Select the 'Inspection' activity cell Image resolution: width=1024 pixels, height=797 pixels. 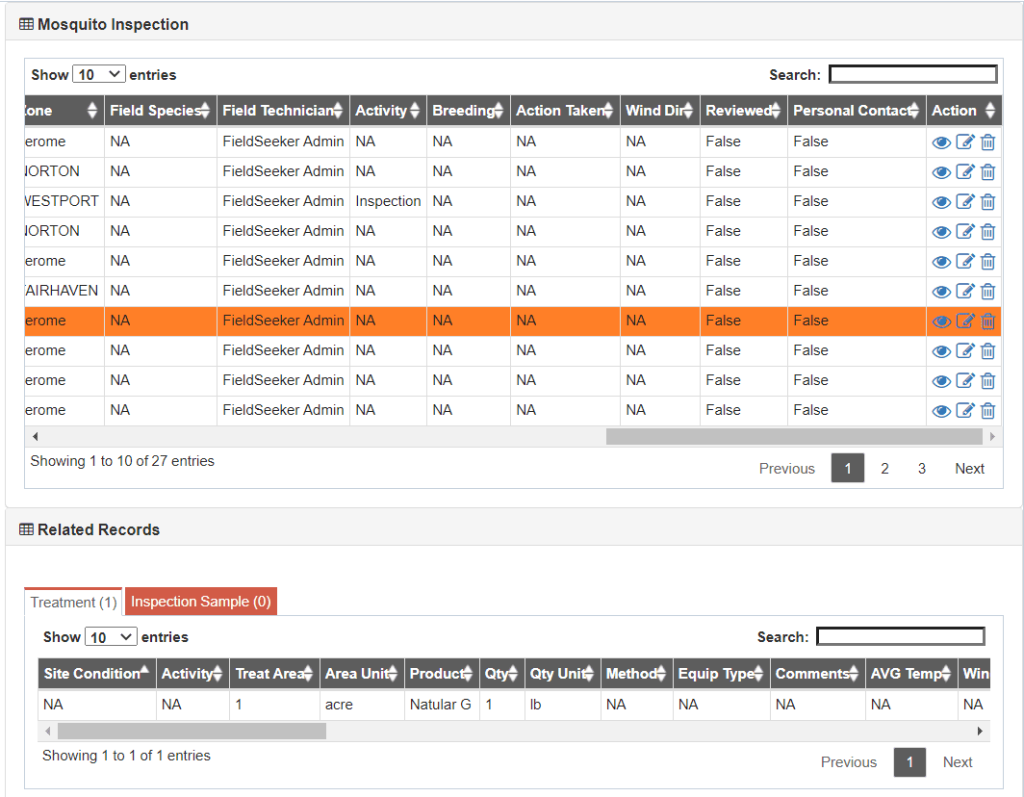tap(388, 201)
